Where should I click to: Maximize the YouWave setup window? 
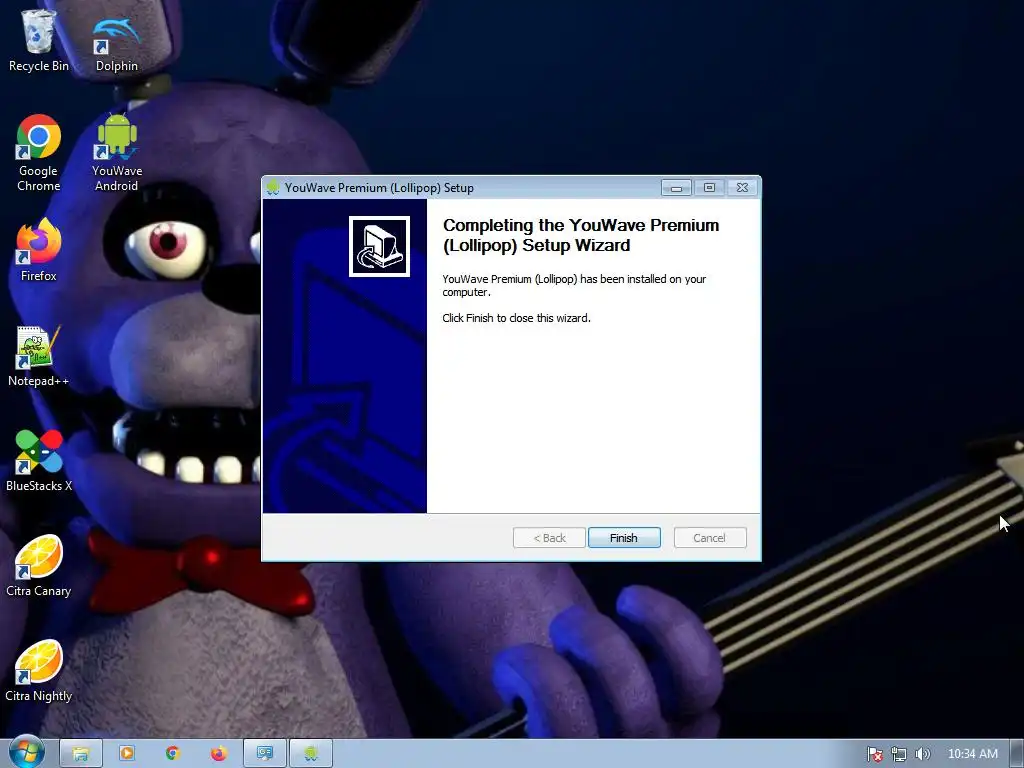[x=709, y=188]
